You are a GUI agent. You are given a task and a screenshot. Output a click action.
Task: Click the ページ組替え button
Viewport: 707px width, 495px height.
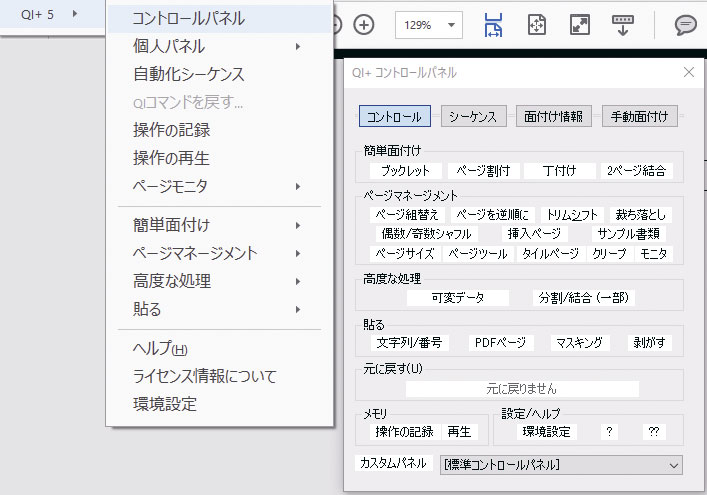407,215
